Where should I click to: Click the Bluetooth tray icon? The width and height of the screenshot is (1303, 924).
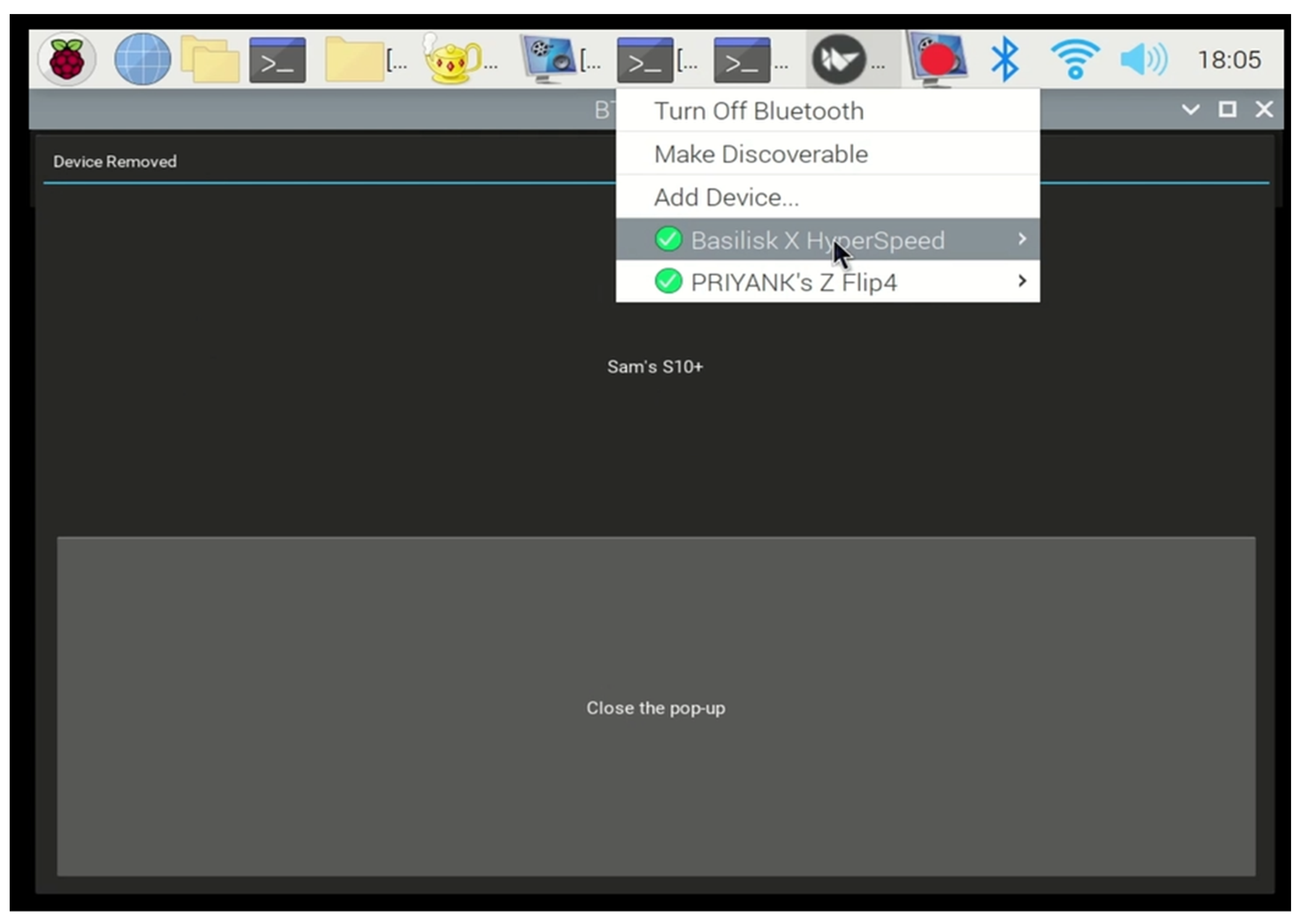1005,59
